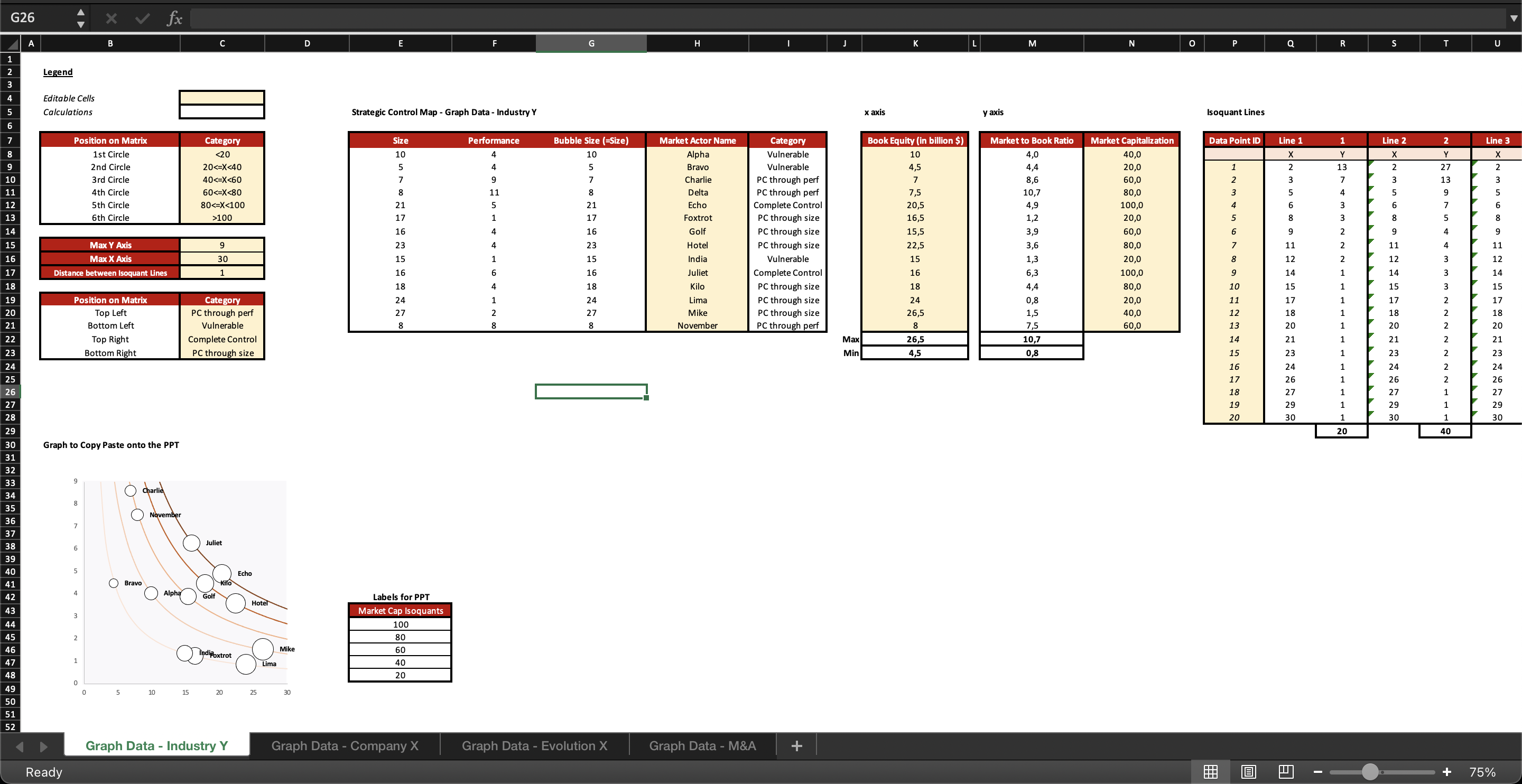Click the zoom slider handle
The width and height of the screenshot is (1522, 784).
[x=1370, y=772]
